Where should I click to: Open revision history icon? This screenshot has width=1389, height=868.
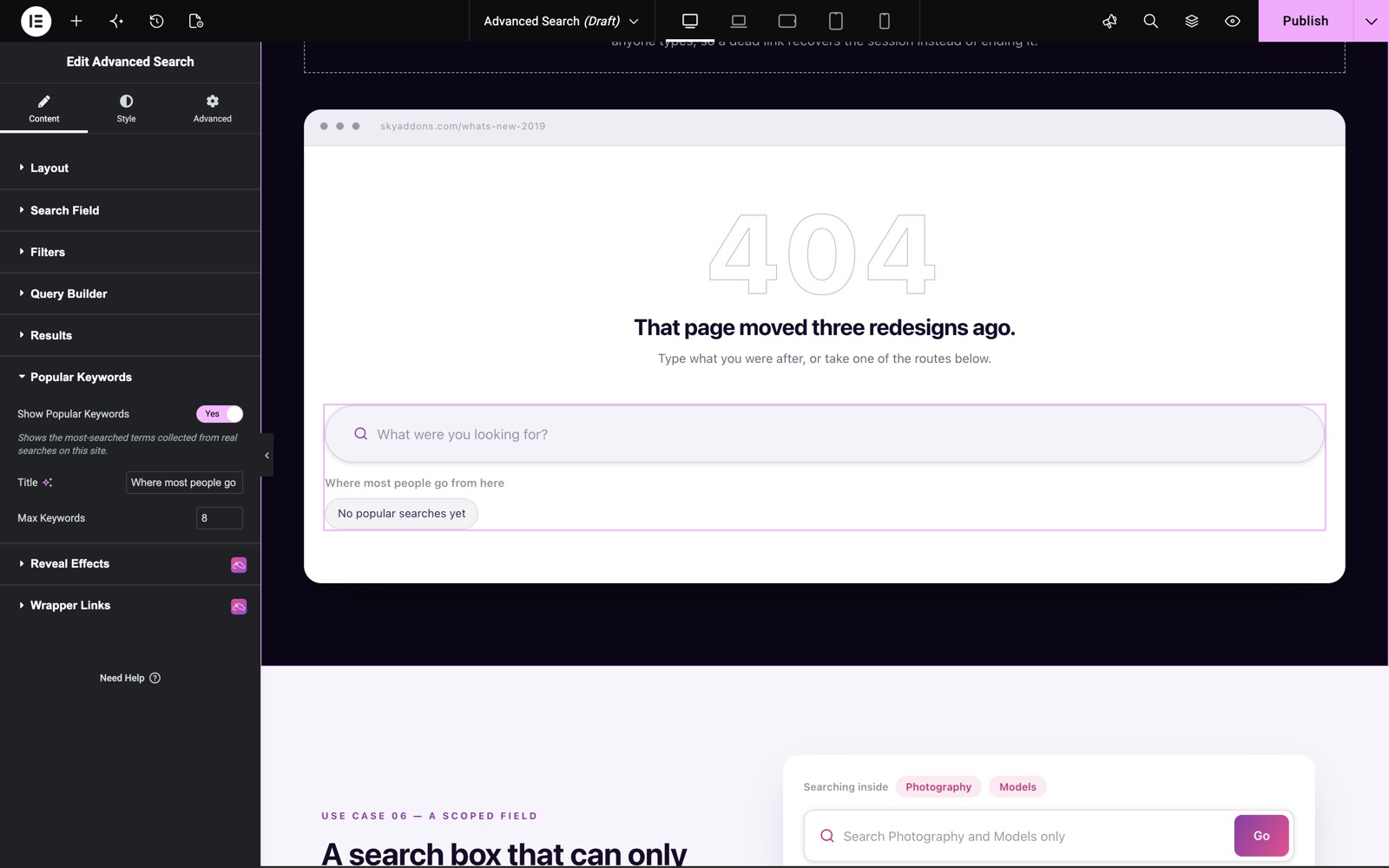click(x=156, y=21)
